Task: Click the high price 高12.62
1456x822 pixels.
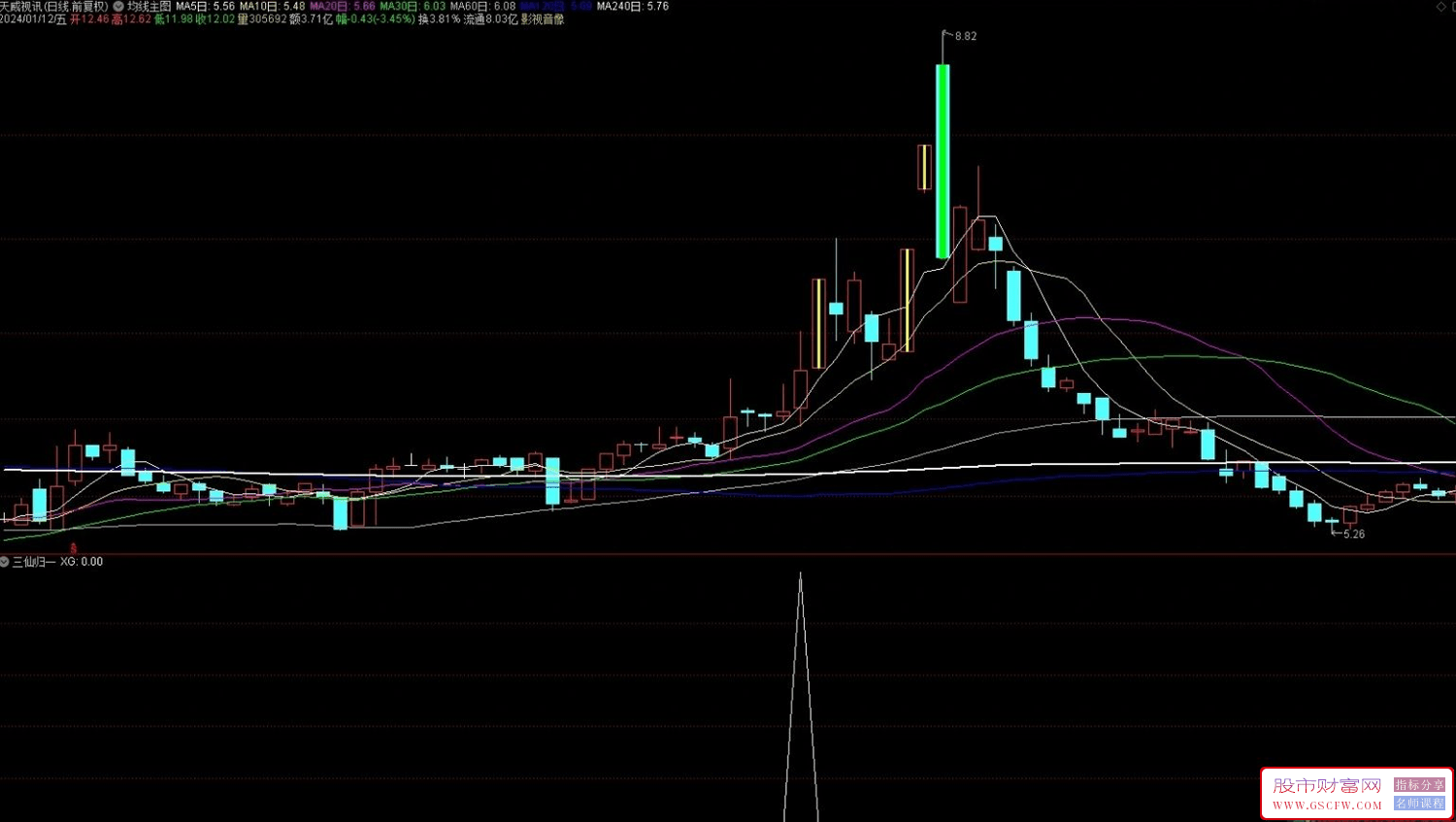Action: pos(131,19)
